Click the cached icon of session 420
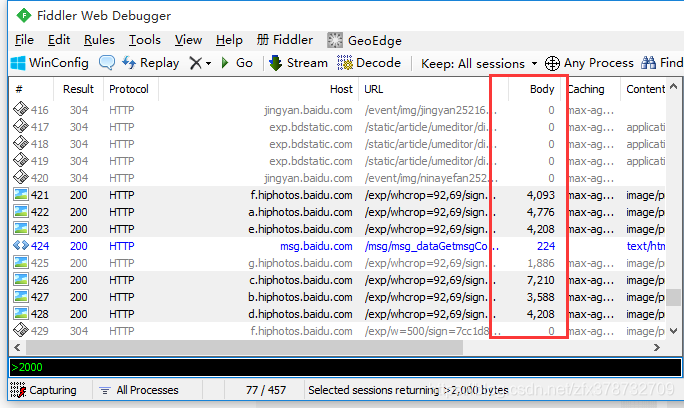Viewport: 684px width, 408px height. point(21,177)
